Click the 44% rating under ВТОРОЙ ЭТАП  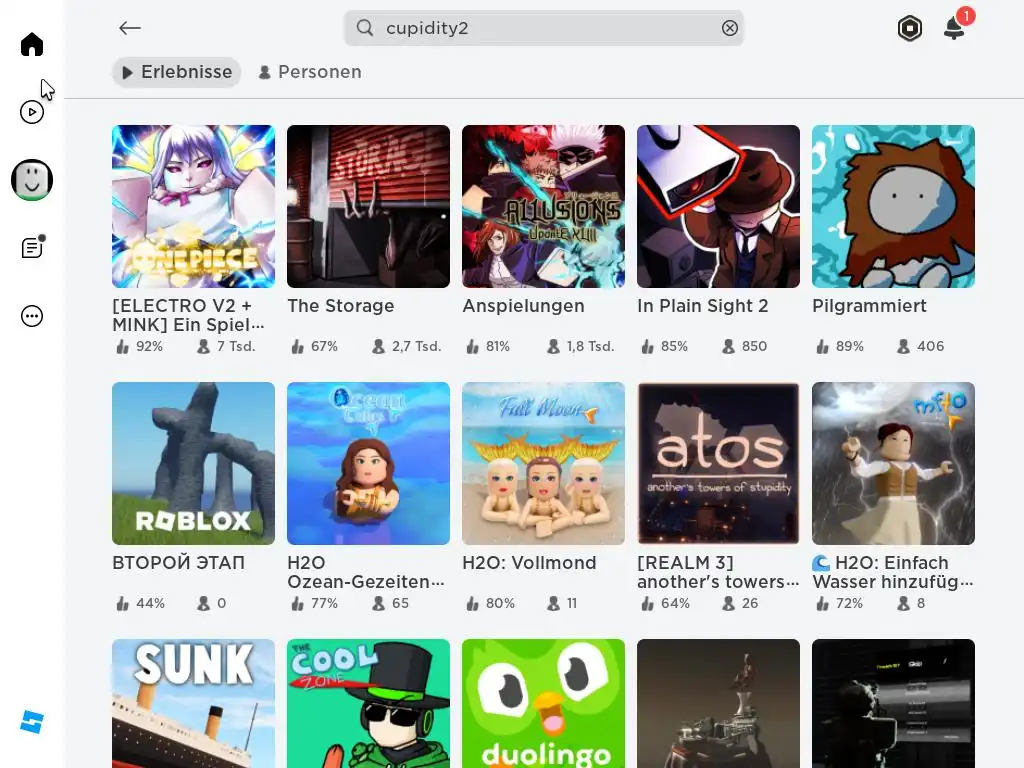pos(140,603)
